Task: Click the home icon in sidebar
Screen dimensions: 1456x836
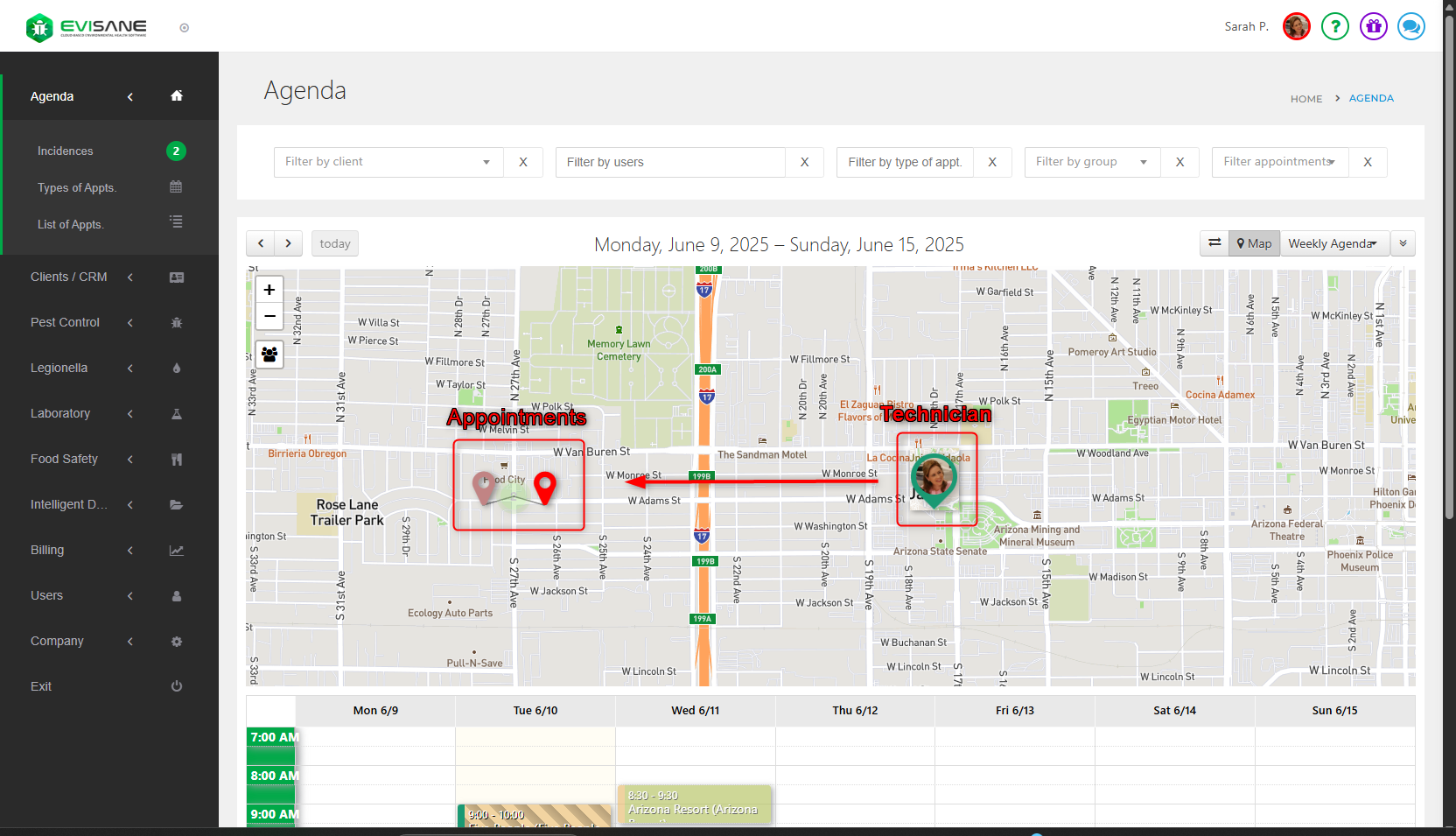Action: pyautogui.click(x=177, y=96)
